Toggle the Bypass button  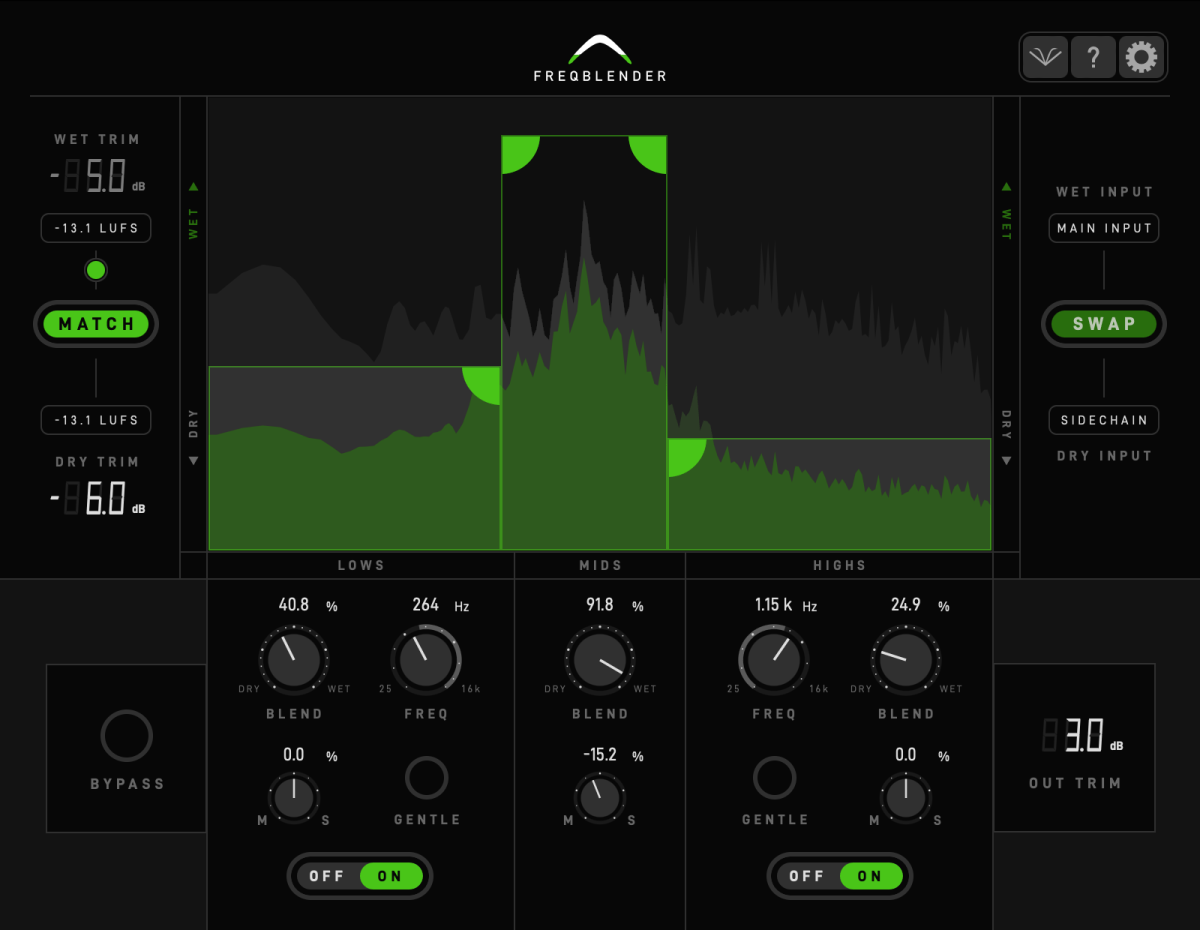pos(126,736)
